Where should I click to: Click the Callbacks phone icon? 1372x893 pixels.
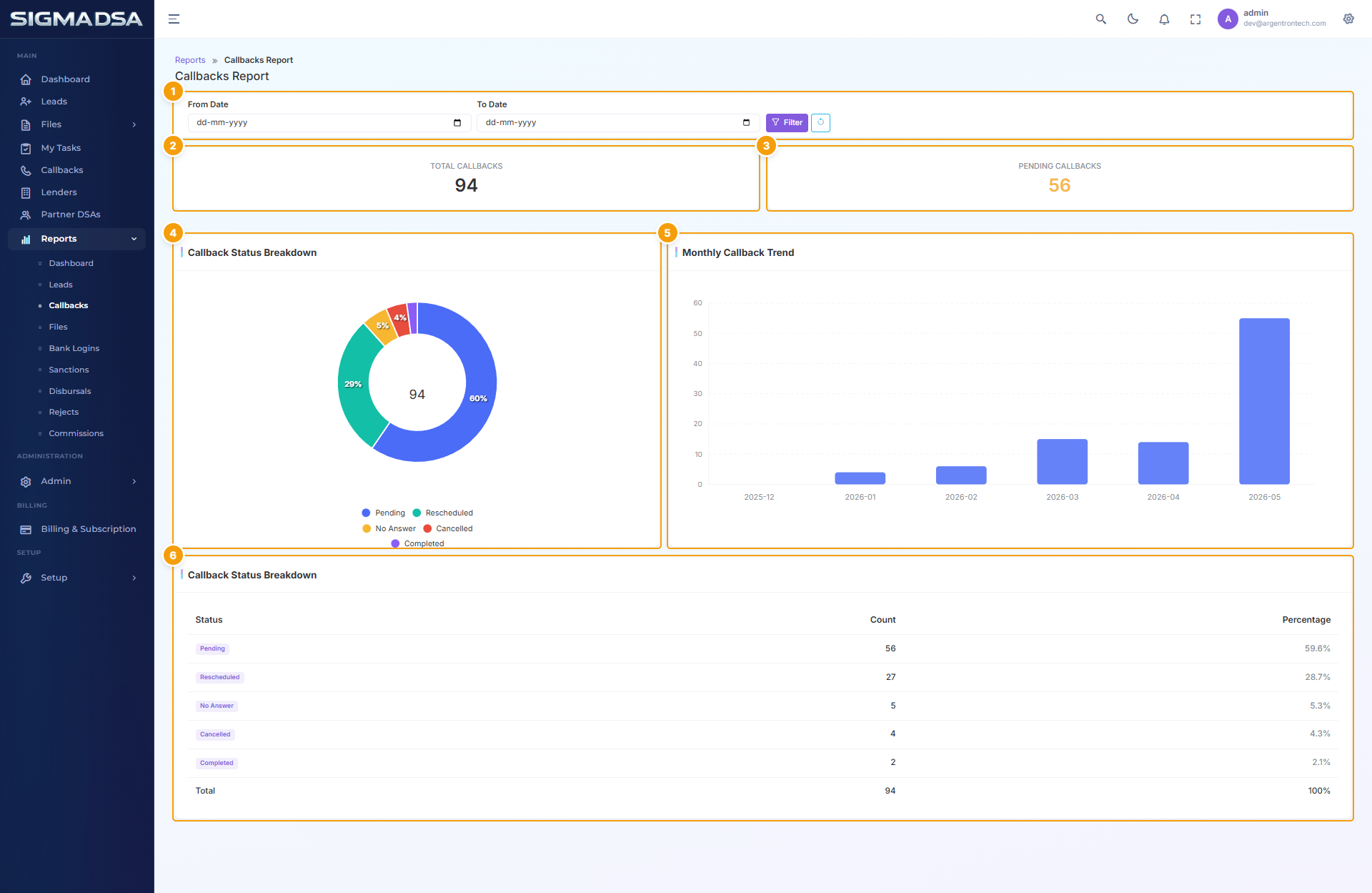click(26, 171)
